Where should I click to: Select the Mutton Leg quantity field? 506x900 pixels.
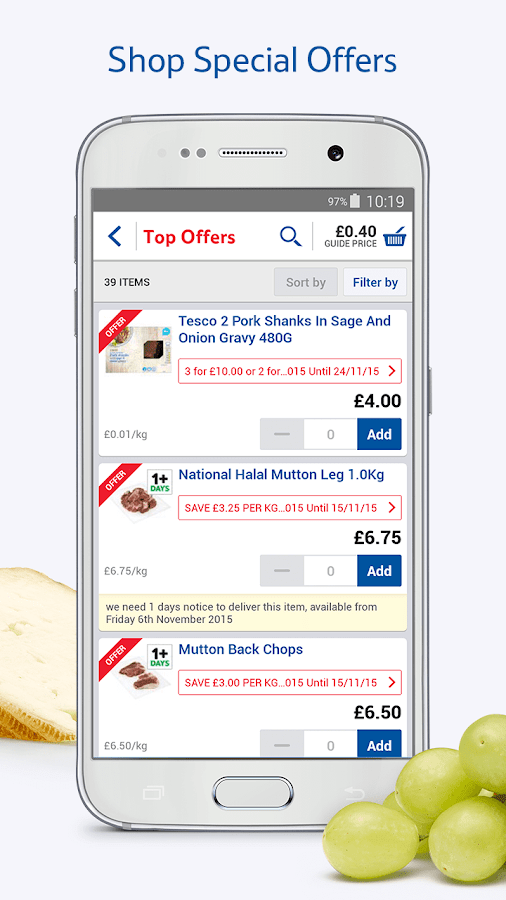pos(330,571)
